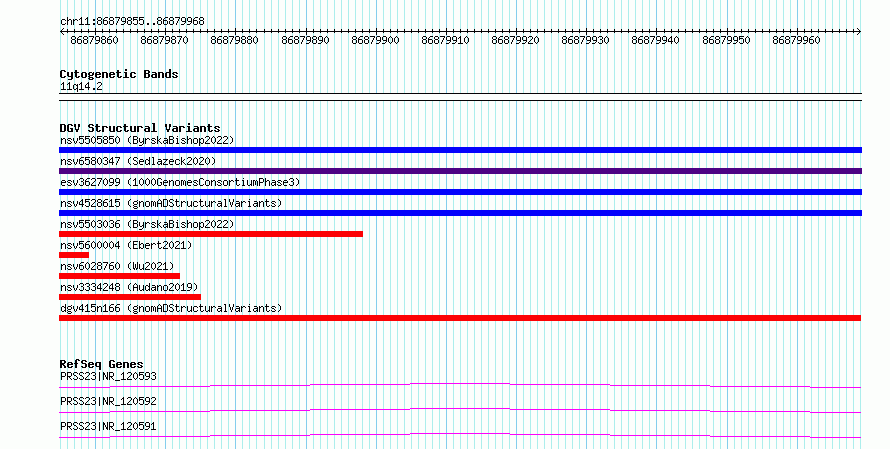Image resolution: width=890 pixels, height=449 pixels.
Task: Click the PRSS23|NR_120592 gene label
Action: (108, 401)
